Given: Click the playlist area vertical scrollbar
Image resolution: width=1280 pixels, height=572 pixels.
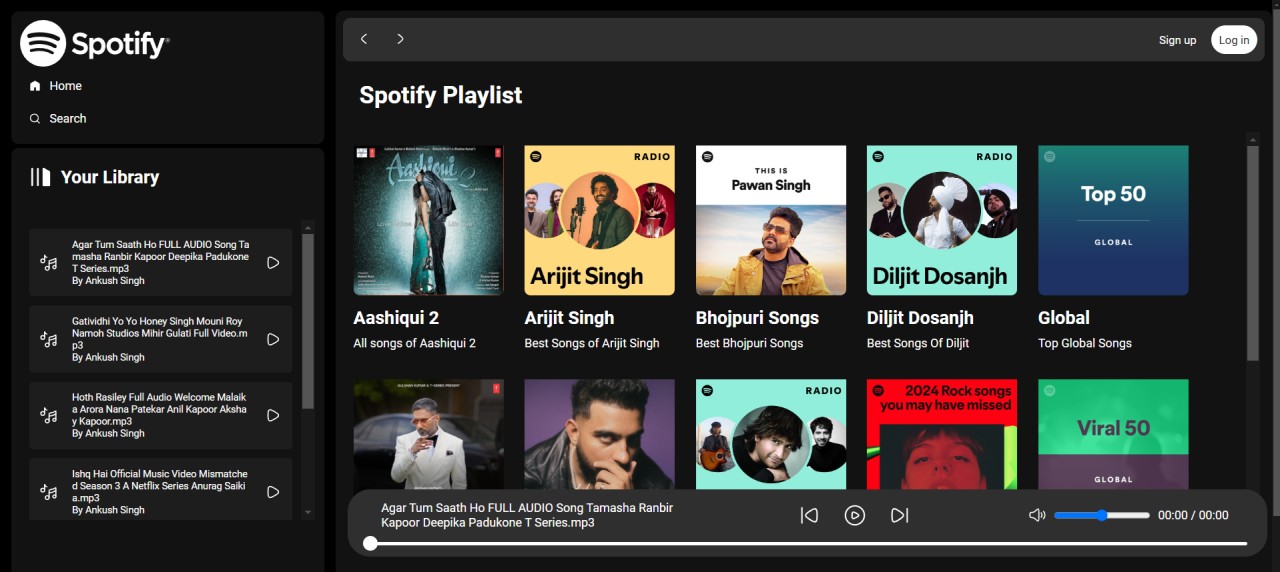Looking at the screenshot, I should pos(1253,253).
